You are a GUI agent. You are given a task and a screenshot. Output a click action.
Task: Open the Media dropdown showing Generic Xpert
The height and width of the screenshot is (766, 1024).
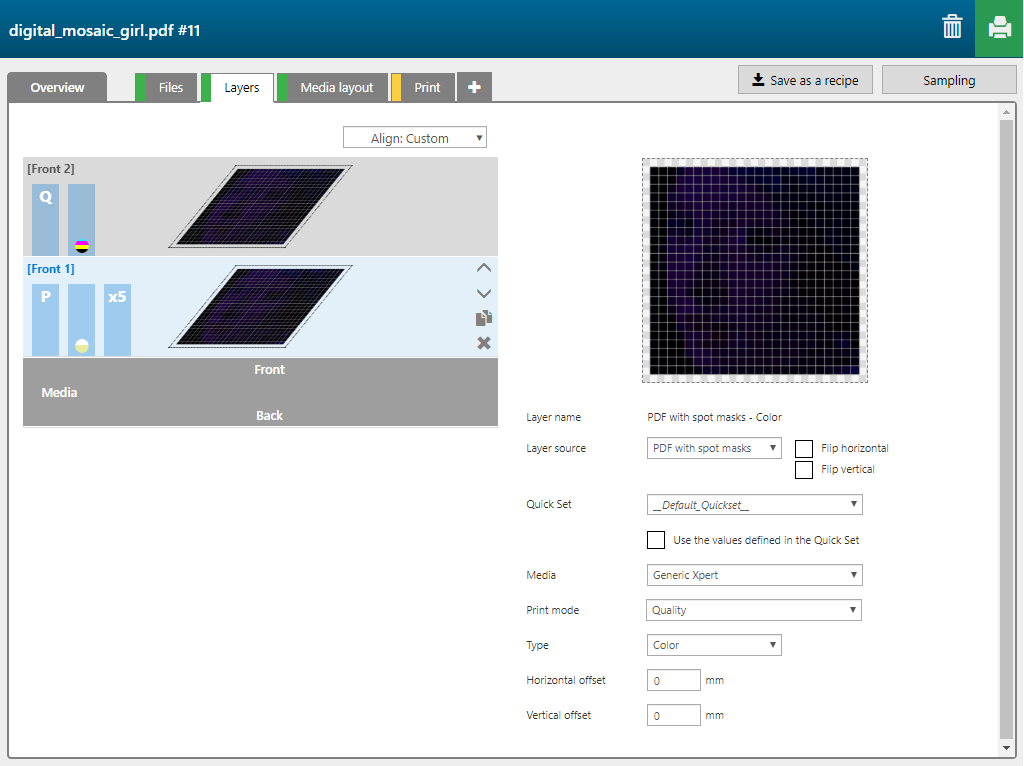point(754,575)
